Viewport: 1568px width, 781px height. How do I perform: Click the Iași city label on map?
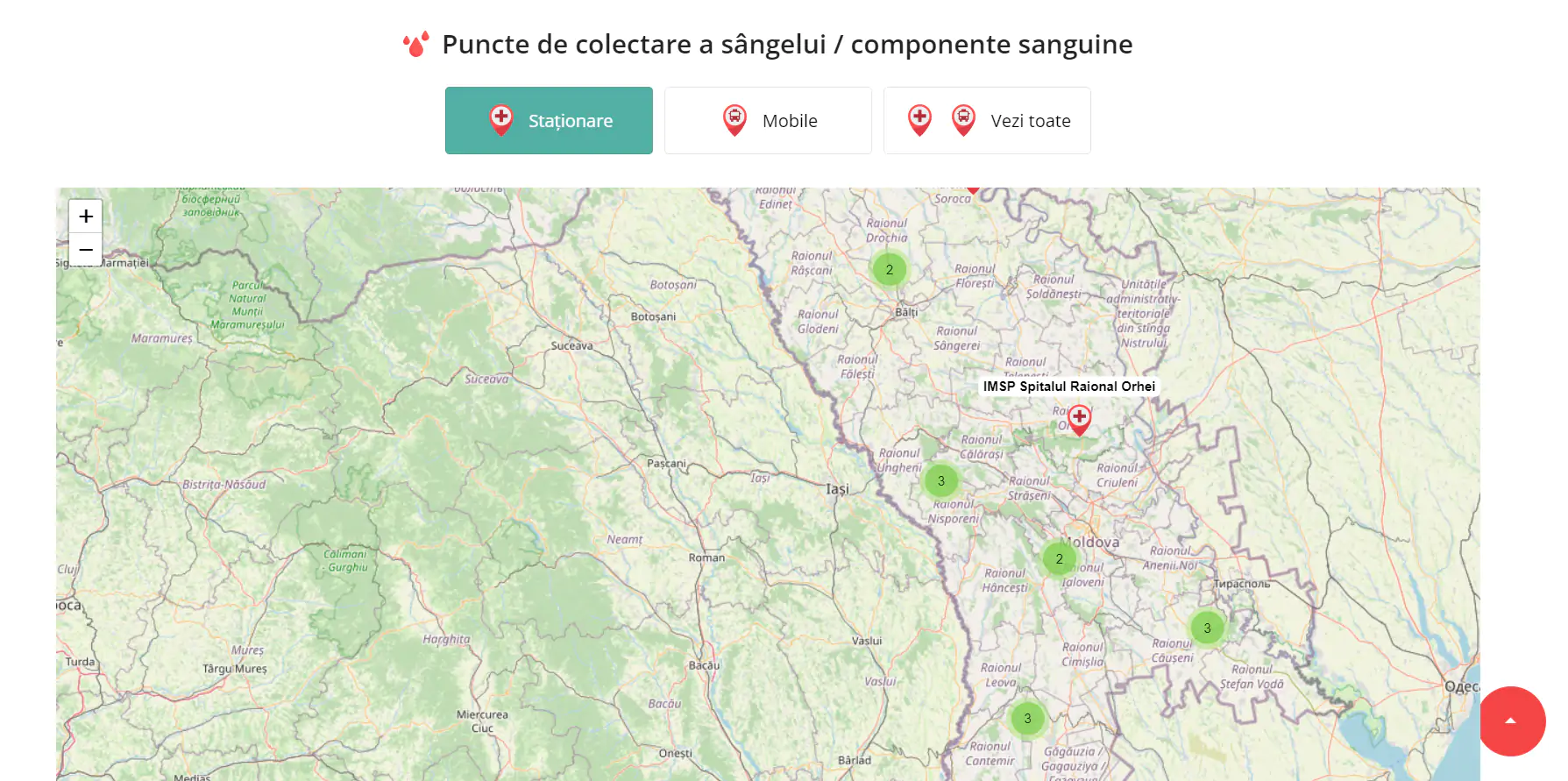pyautogui.click(x=838, y=489)
